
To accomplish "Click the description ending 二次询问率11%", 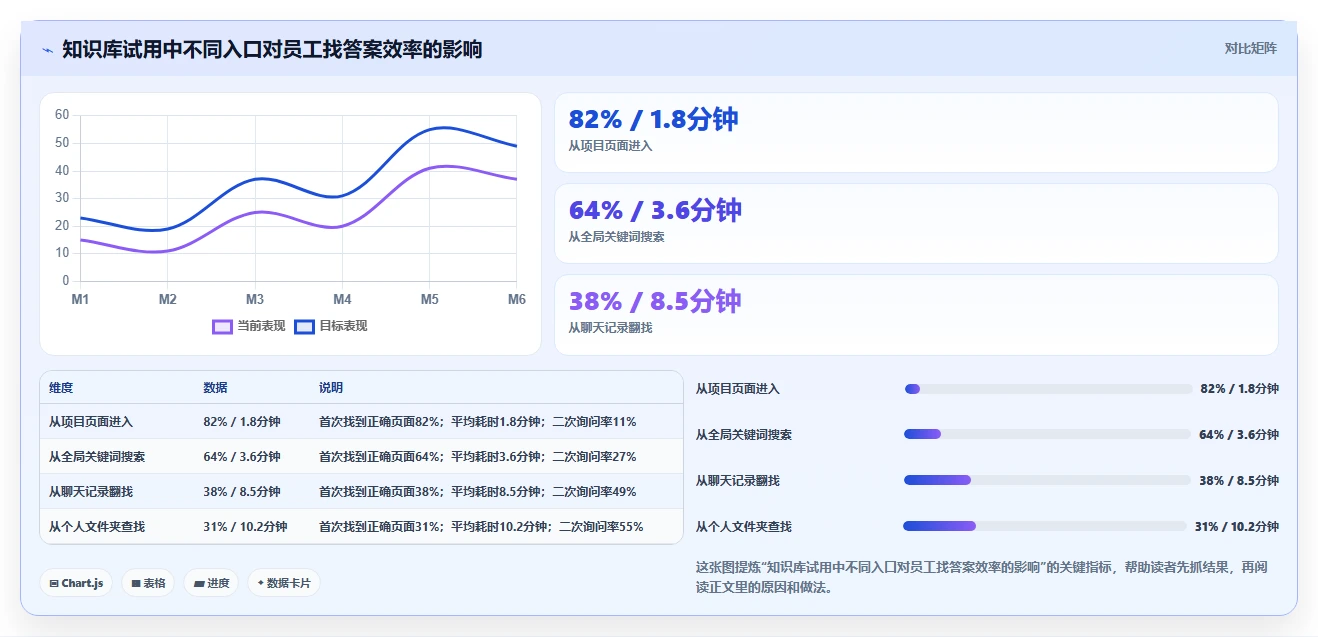I will [x=477, y=422].
